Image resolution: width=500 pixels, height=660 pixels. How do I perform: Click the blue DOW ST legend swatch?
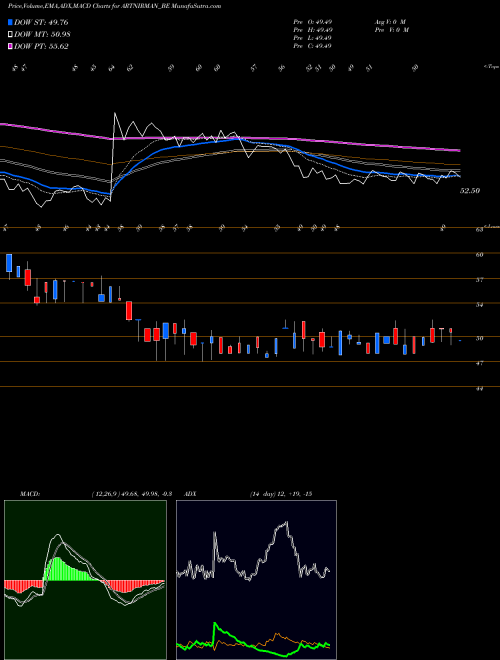click(x=10, y=22)
